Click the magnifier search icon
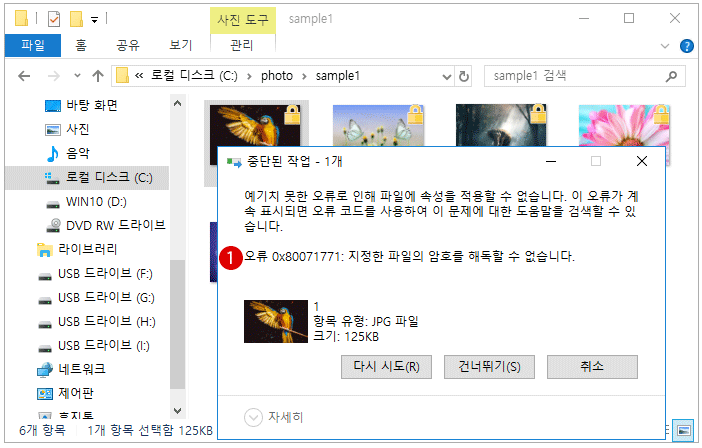Screen dimensions: 702x448 671,76
